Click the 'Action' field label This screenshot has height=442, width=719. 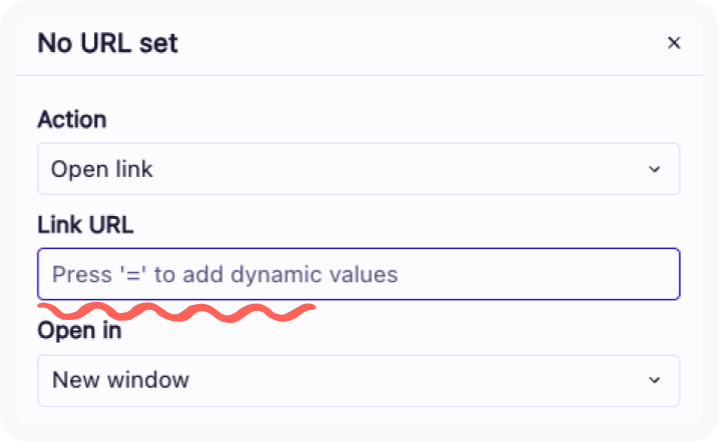(x=72, y=120)
